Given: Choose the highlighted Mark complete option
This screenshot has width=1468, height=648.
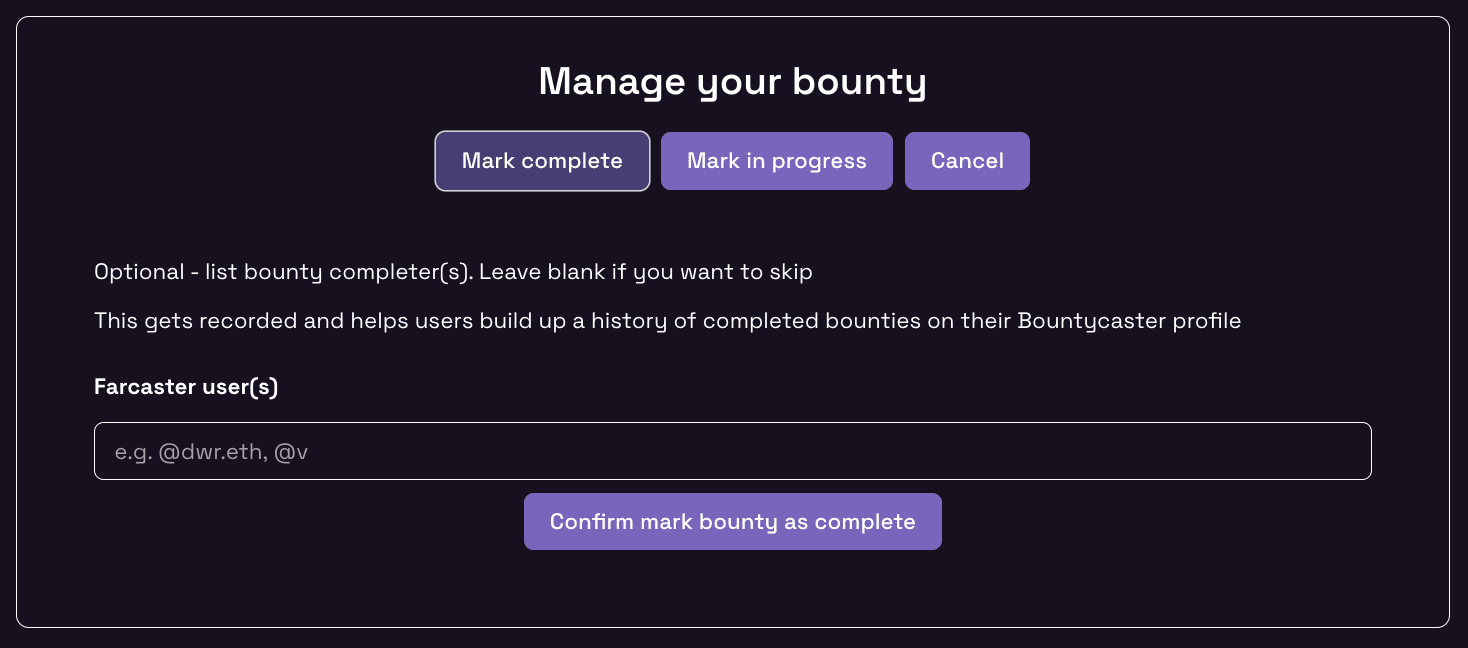Looking at the screenshot, I should tap(542, 161).
